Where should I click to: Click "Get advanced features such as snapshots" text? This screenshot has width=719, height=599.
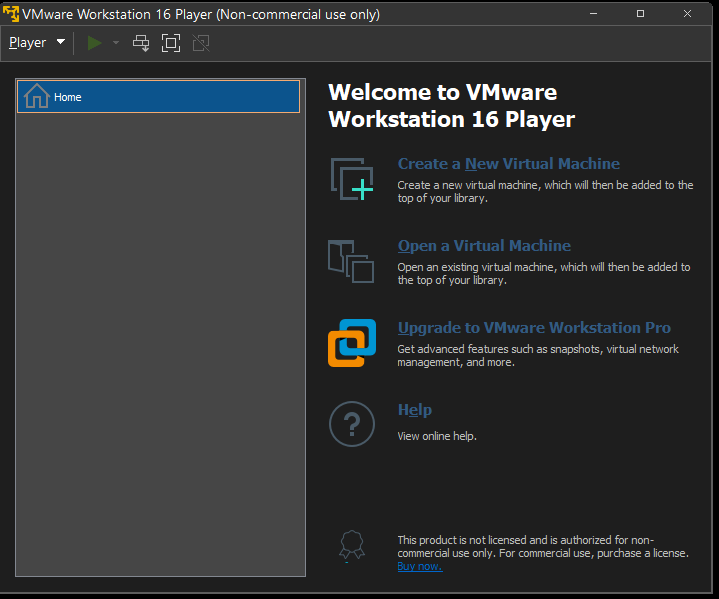pyautogui.click(x=538, y=356)
